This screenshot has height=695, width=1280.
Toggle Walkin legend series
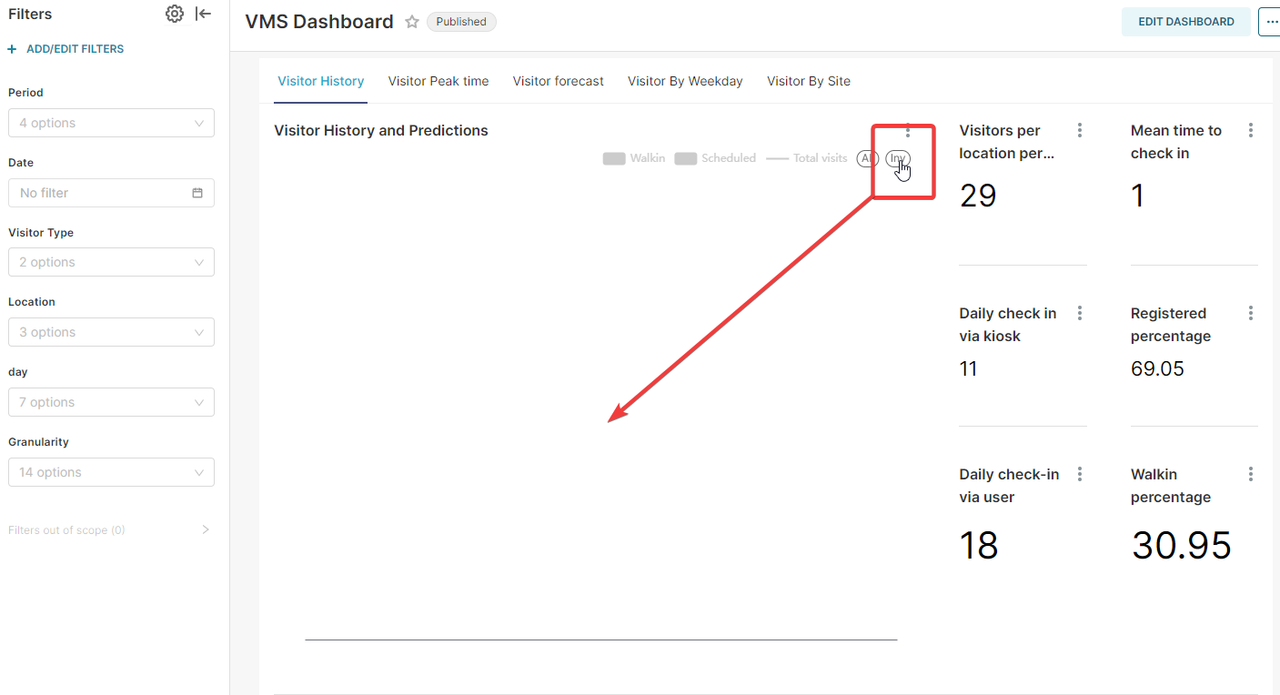point(634,158)
